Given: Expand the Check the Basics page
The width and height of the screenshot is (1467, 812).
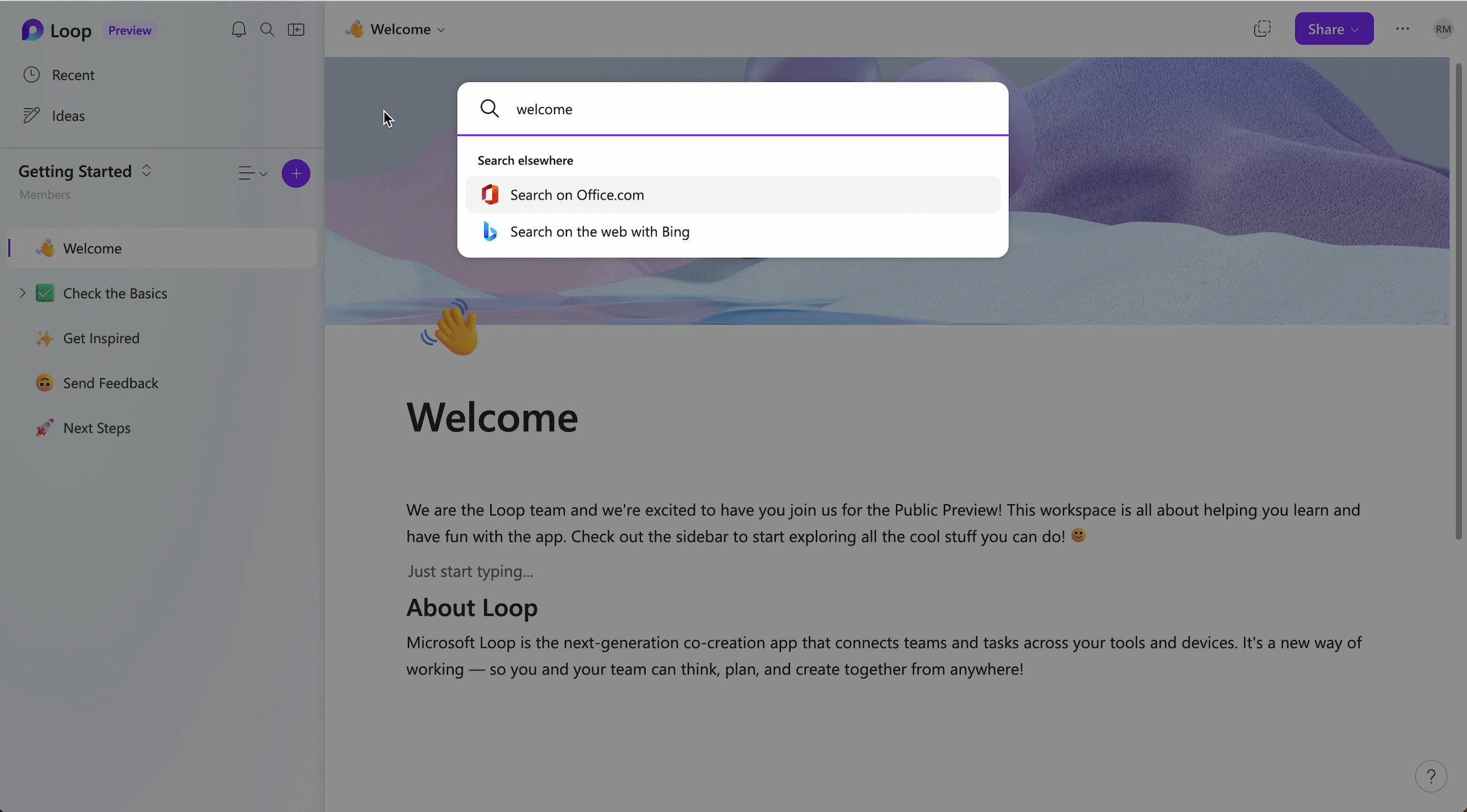Looking at the screenshot, I should (x=22, y=293).
